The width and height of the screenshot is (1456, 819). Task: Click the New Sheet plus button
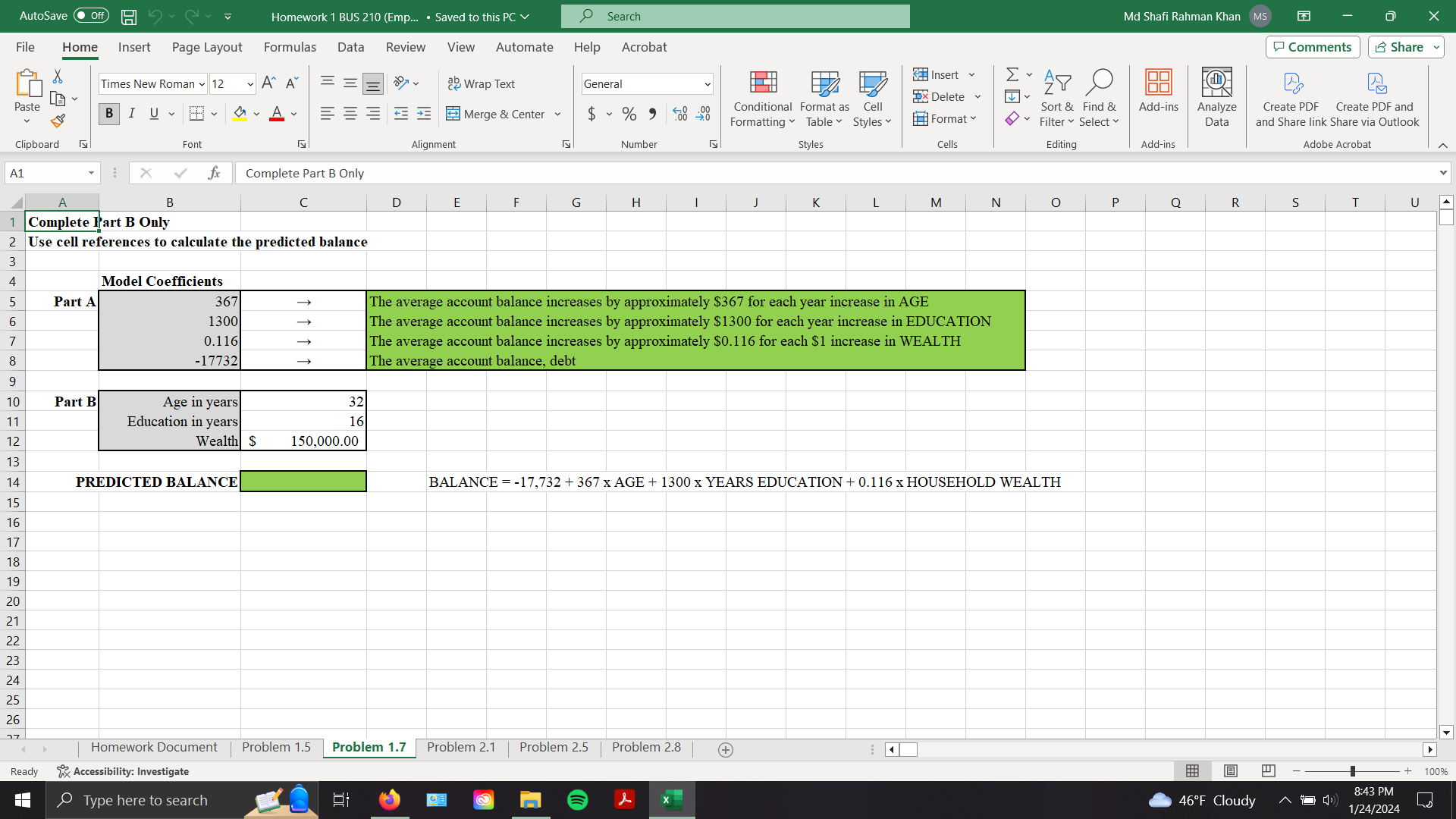(726, 749)
